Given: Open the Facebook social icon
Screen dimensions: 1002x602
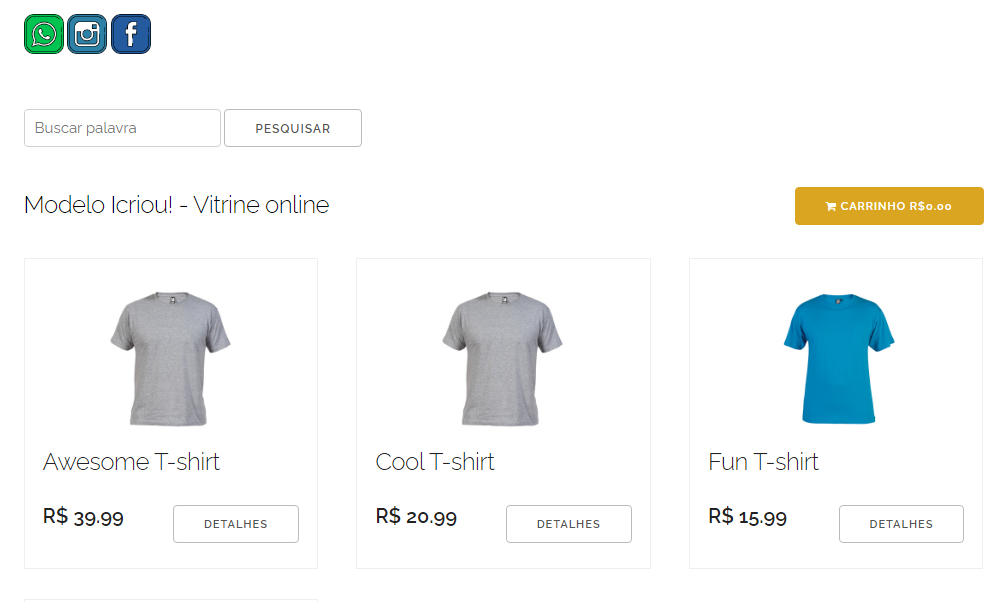Looking at the screenshot, I should pyautogui.click(x=131, y=34).
